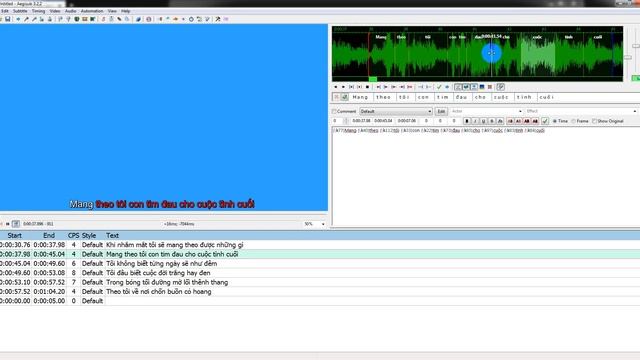640x360 pixels.
Task: Pick the outline color AB button
Action: click(x=527, y=121)
